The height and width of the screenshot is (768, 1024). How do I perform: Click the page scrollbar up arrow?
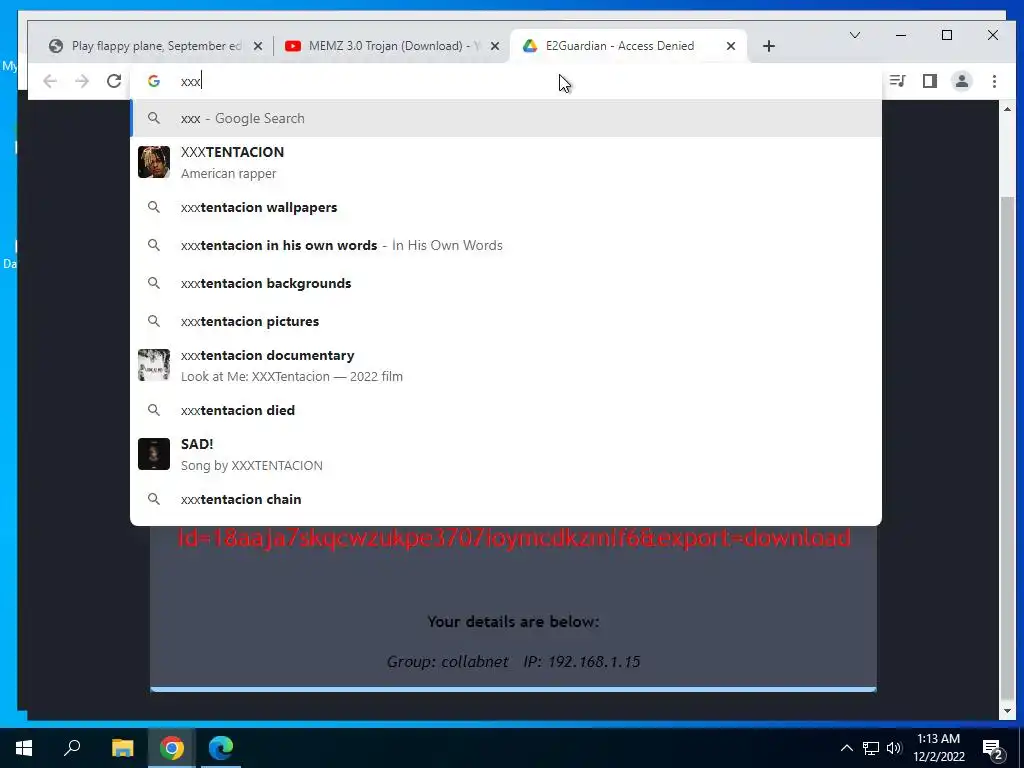[1008, 109]
